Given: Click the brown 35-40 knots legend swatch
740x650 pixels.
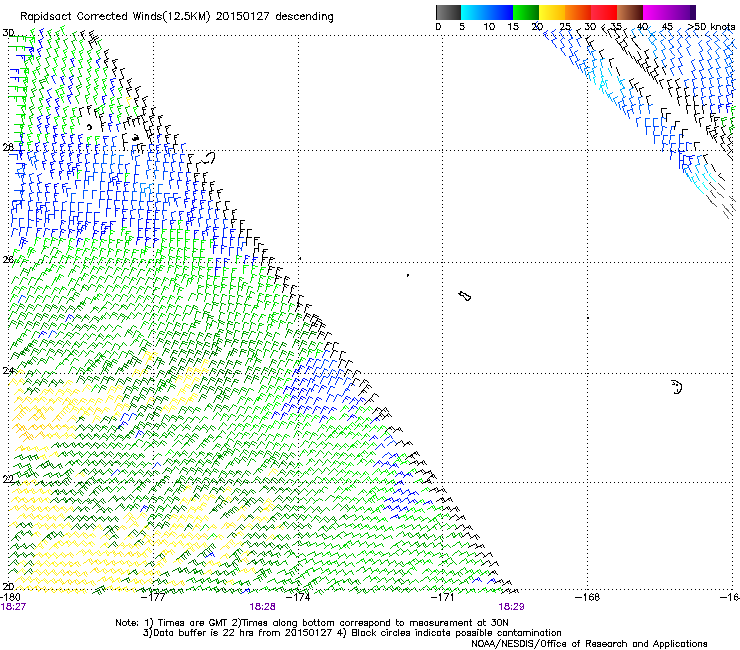Looking at the screenshot, I should [x=630, y=12].
